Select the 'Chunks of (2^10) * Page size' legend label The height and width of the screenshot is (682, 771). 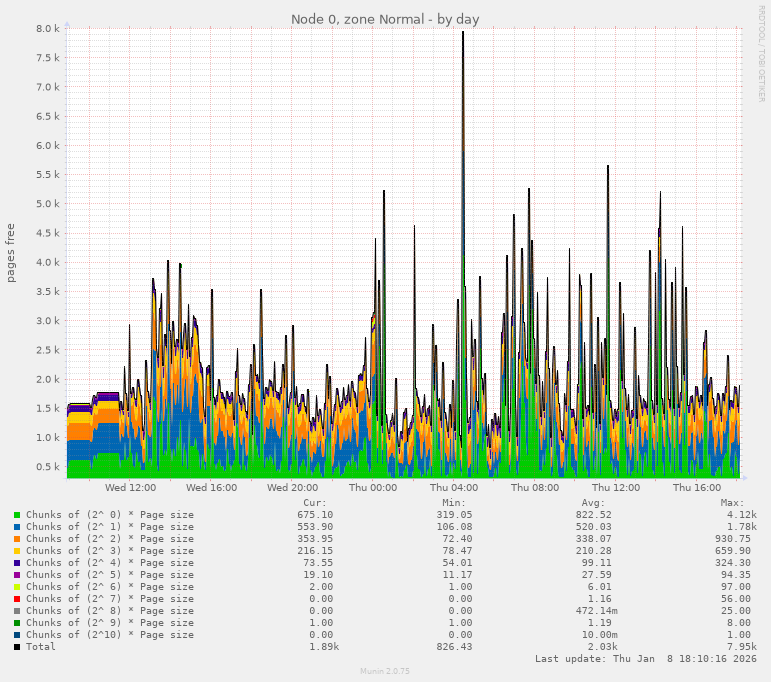point(110,635)
